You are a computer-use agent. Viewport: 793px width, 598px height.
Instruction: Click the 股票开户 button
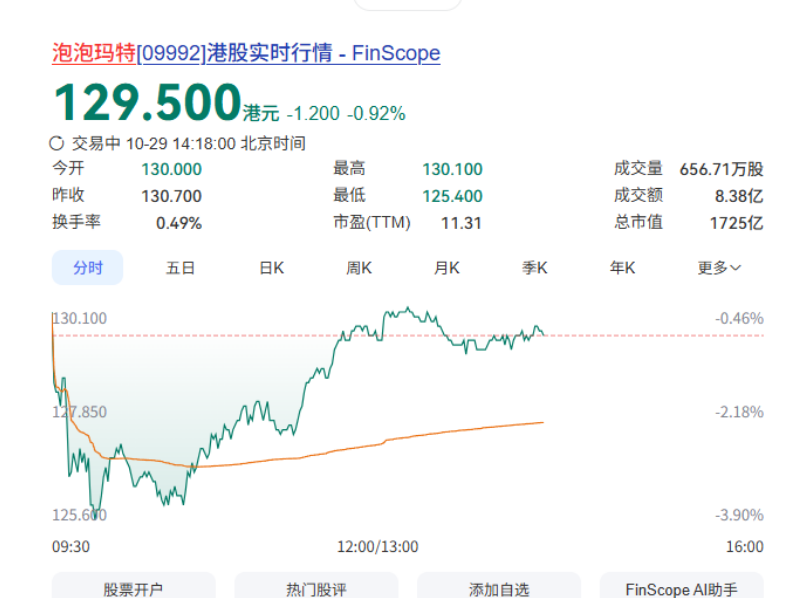point(134,587)
